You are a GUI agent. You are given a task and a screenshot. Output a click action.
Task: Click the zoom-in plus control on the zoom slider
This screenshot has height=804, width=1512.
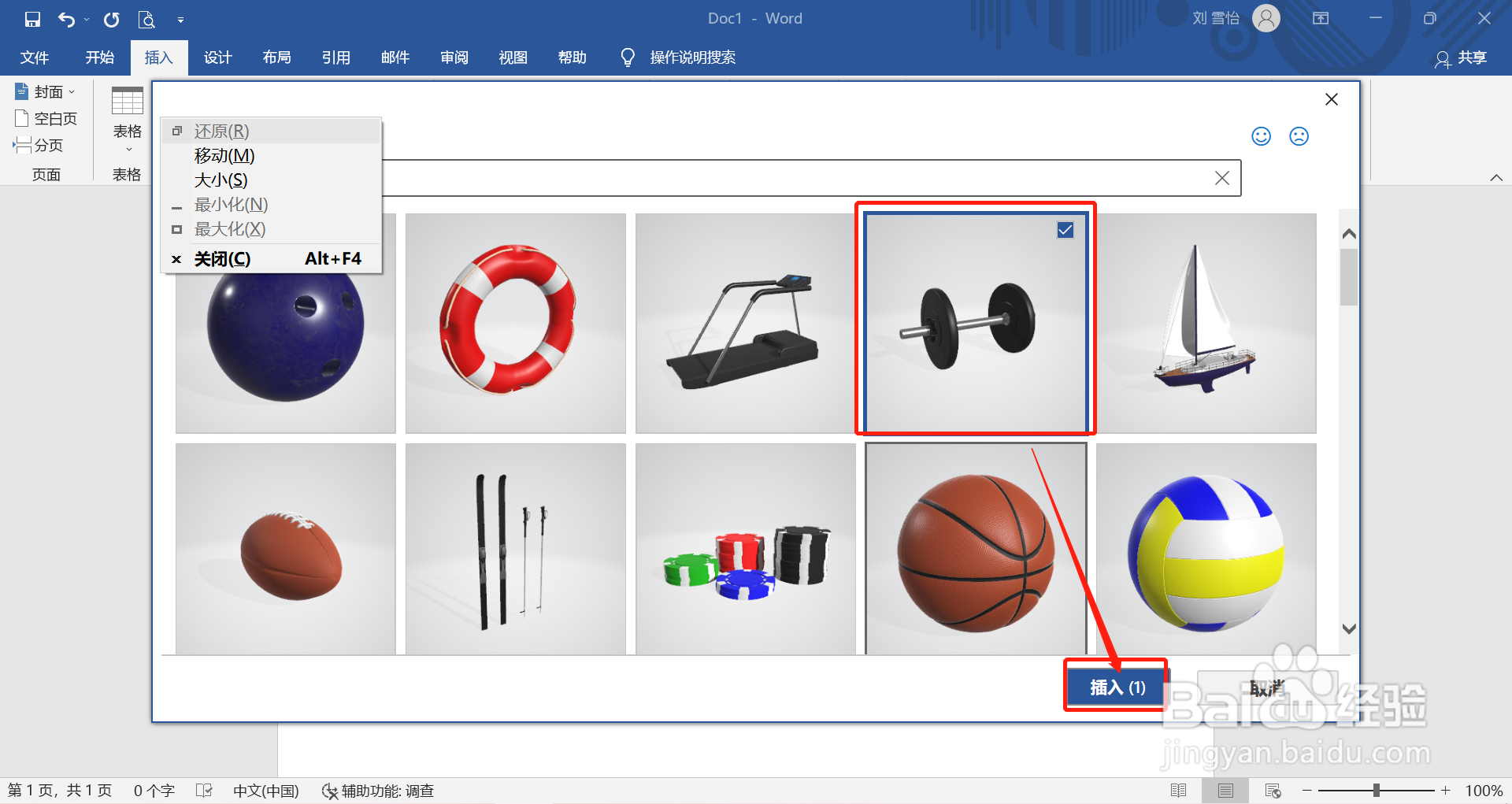point(1446,790)
